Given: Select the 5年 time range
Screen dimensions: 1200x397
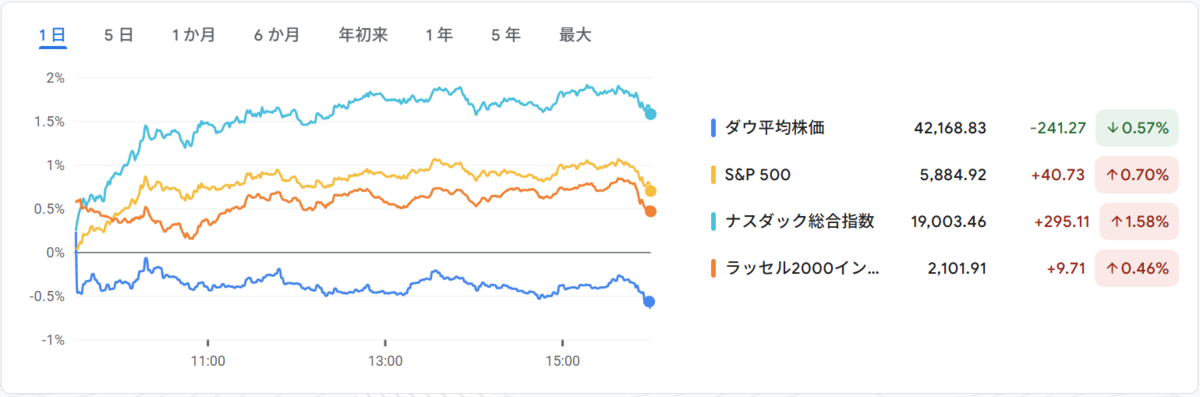Looking at the screenshot, I should pyautogui.click(x=505, y=35).
